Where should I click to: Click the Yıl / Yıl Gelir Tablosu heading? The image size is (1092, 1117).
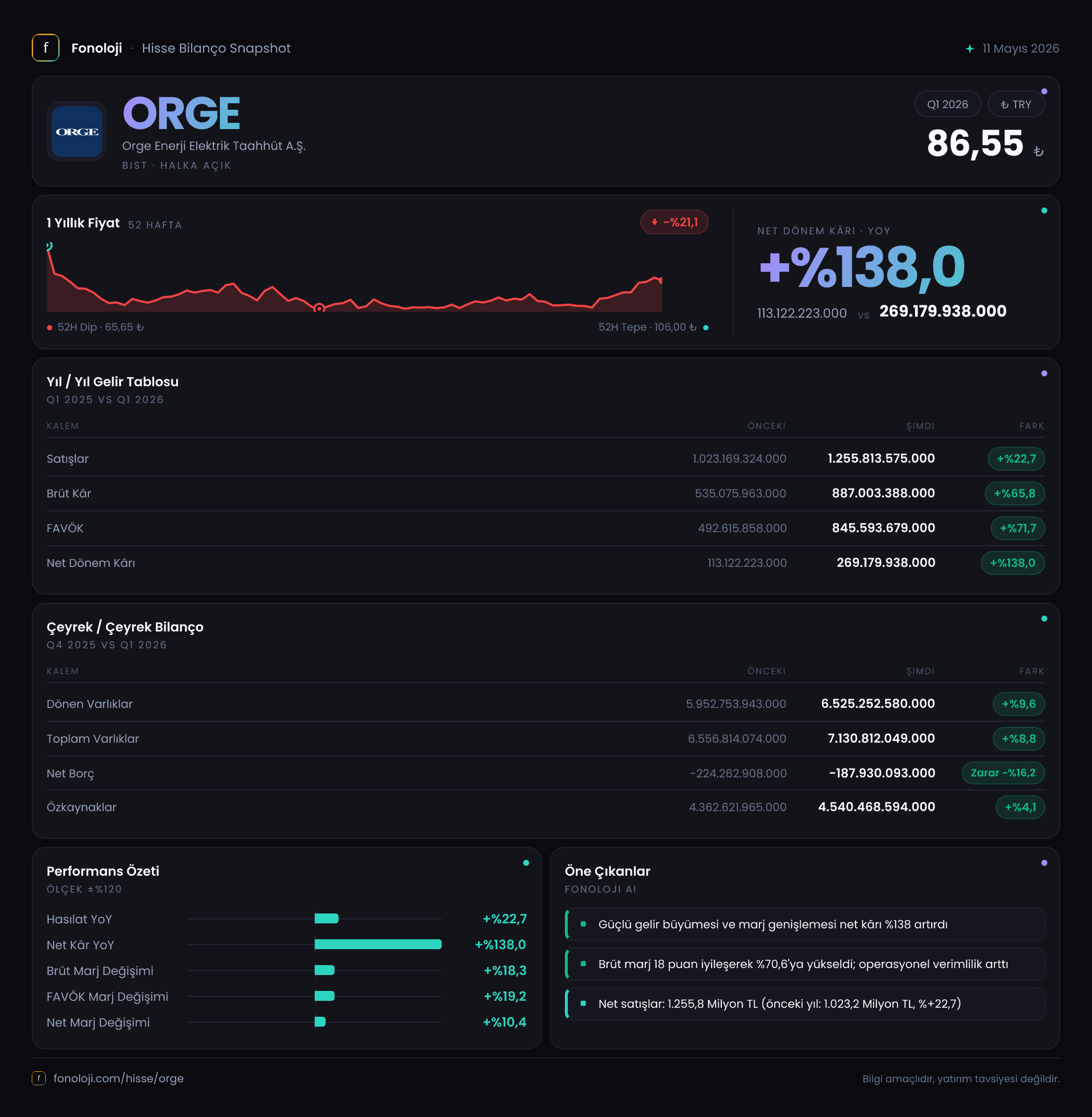(112, 381)
